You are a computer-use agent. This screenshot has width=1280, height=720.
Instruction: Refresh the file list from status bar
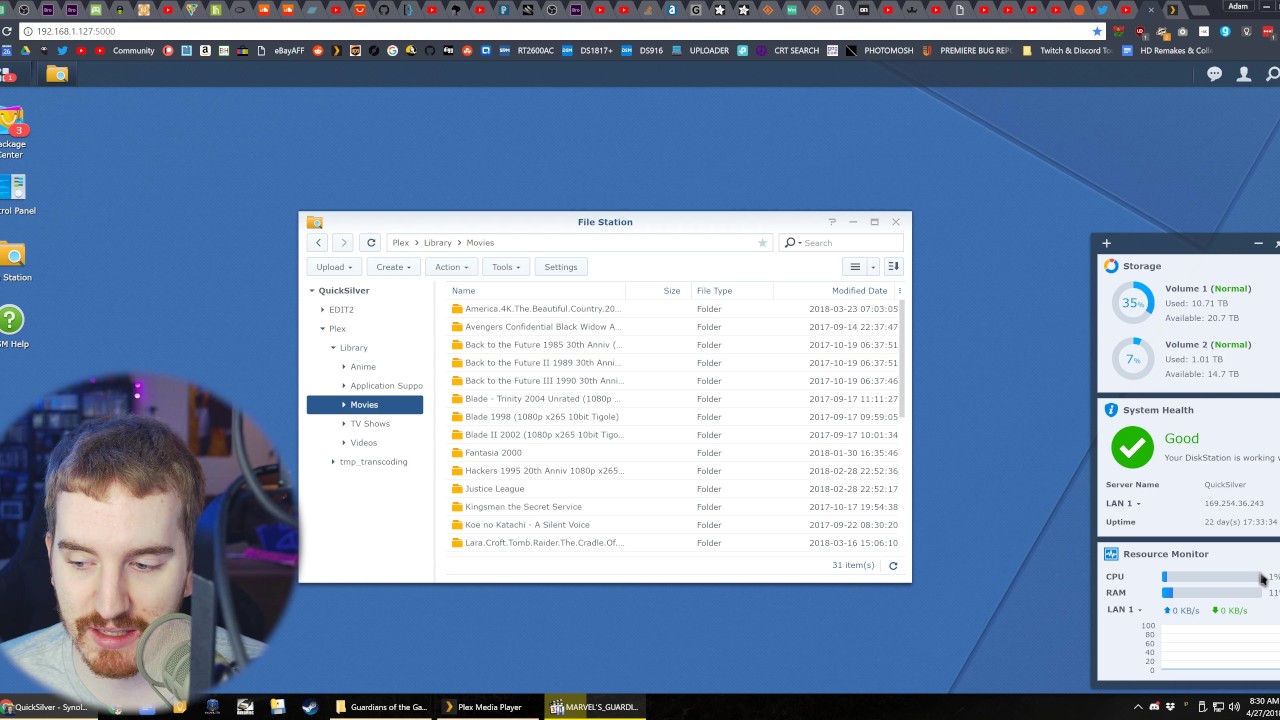(893, 566)
